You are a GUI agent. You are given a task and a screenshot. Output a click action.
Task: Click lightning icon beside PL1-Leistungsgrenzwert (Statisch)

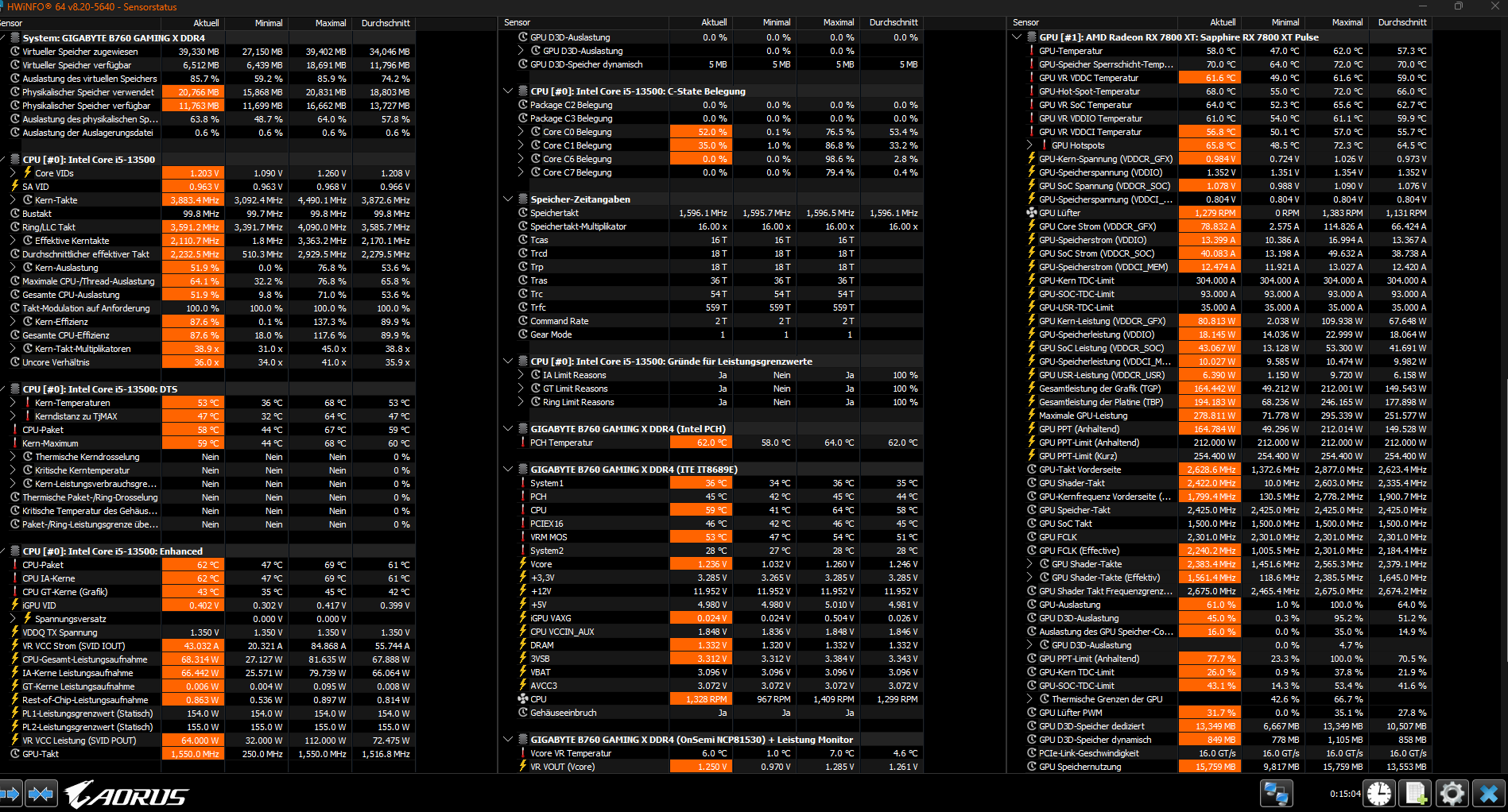coord(14,713)
